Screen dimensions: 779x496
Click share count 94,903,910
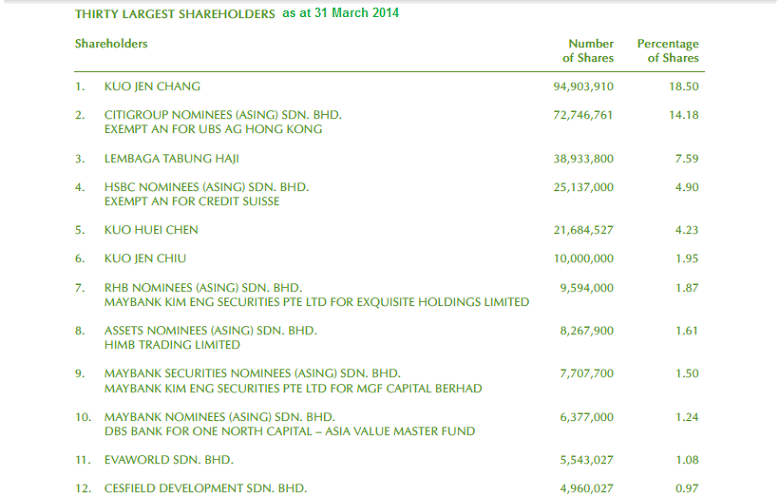pyautogui.click(x=584, y=86)
